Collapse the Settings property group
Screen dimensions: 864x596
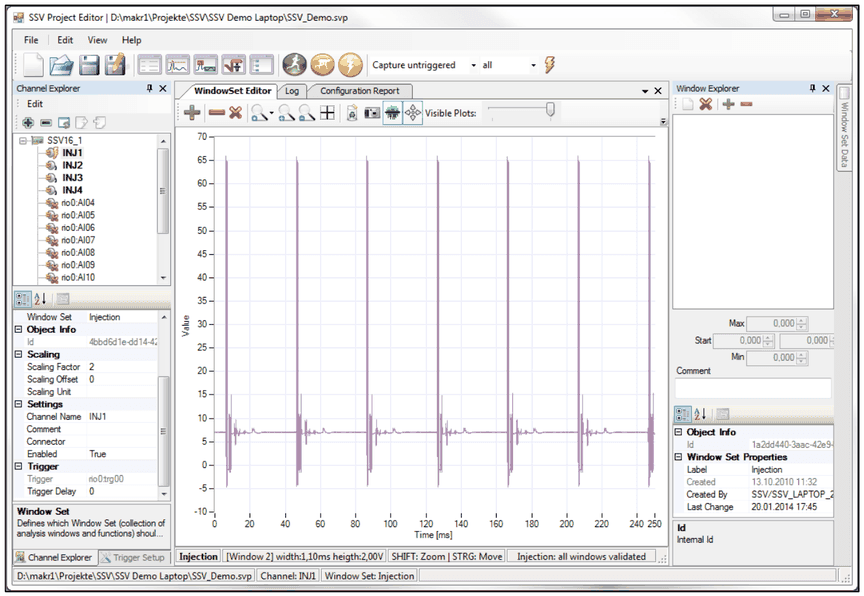pos(18,404)
